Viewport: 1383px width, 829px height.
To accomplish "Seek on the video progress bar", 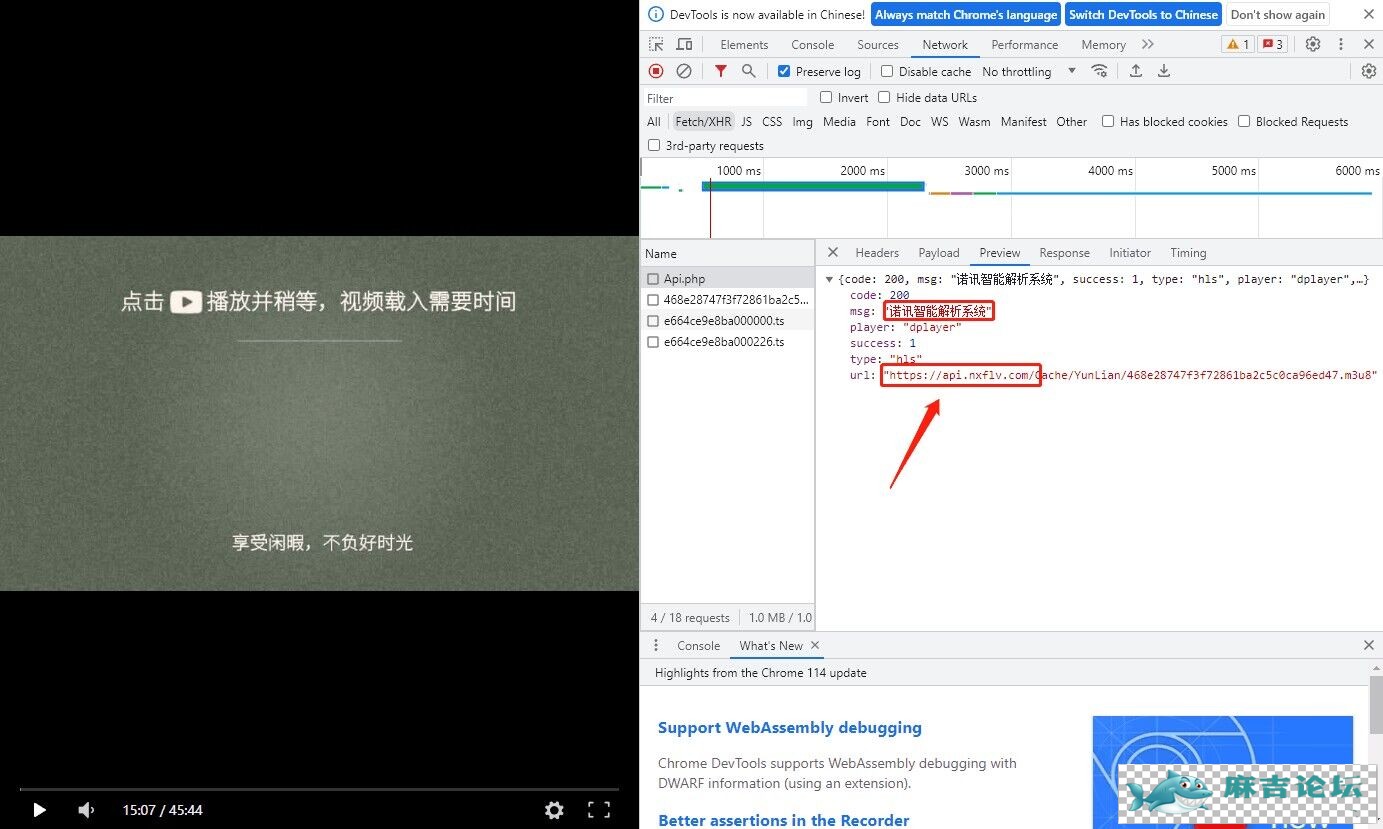I will coord(319,789).
